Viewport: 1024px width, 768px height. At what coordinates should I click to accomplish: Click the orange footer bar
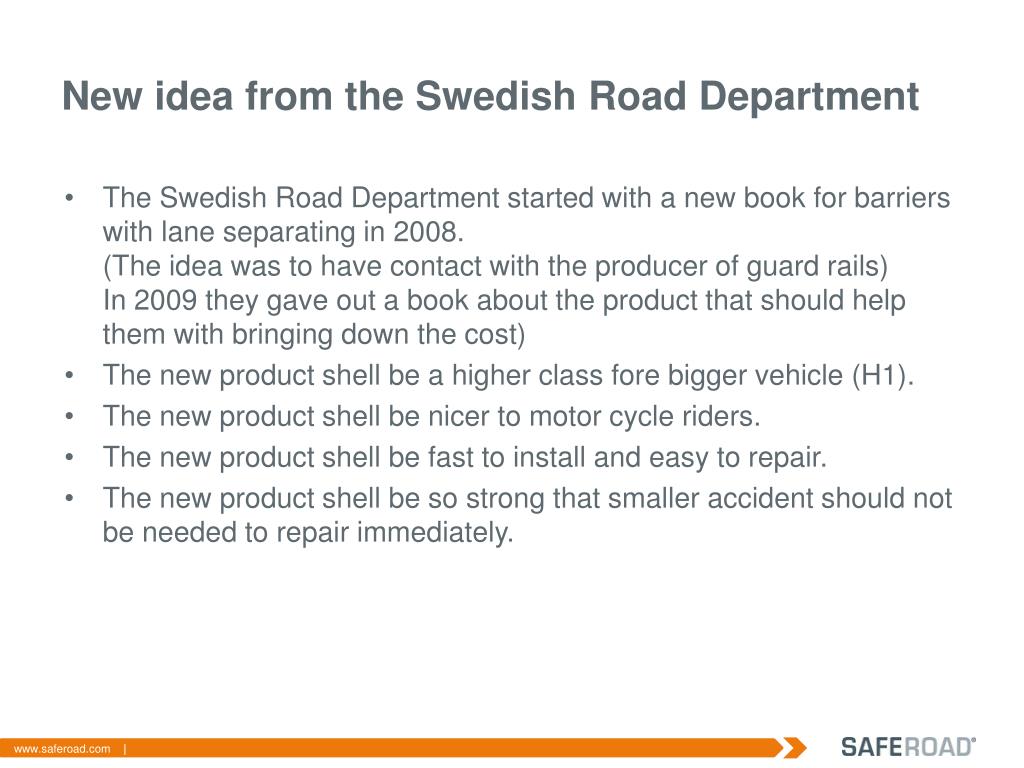[x=392, y=748]
